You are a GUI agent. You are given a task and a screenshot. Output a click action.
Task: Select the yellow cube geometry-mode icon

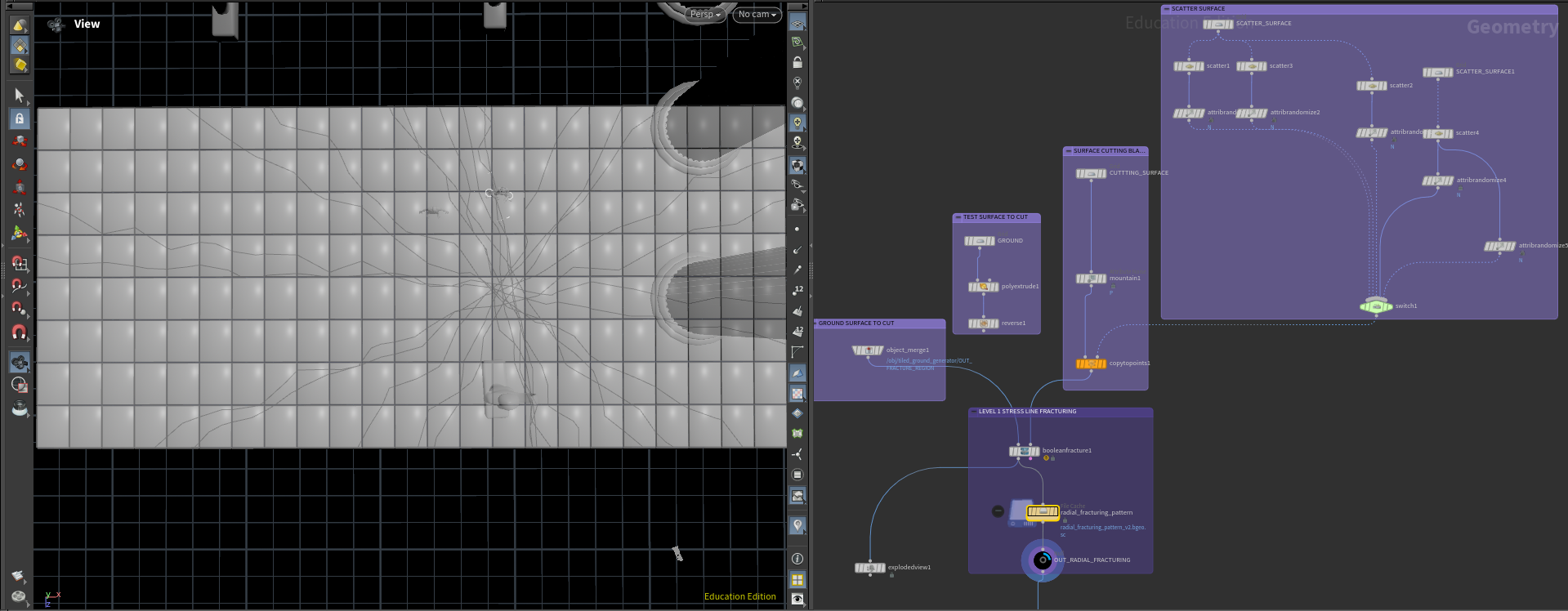coord(20,65)
